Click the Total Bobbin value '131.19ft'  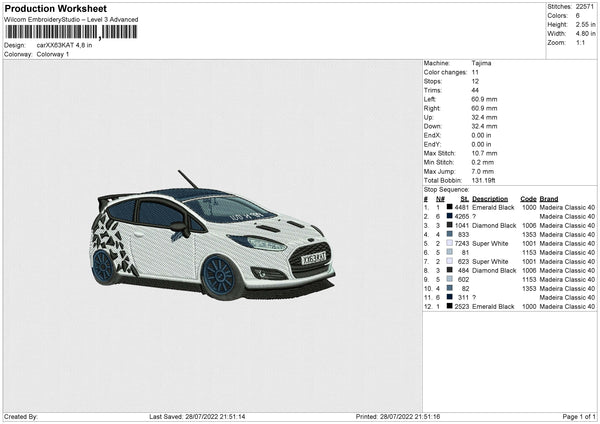483,180
